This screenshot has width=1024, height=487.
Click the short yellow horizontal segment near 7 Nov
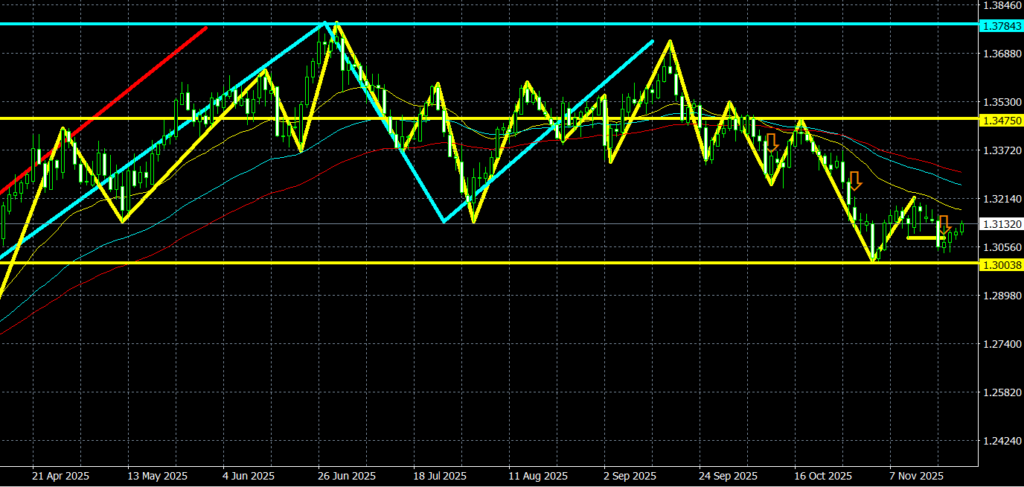(922, 238)
